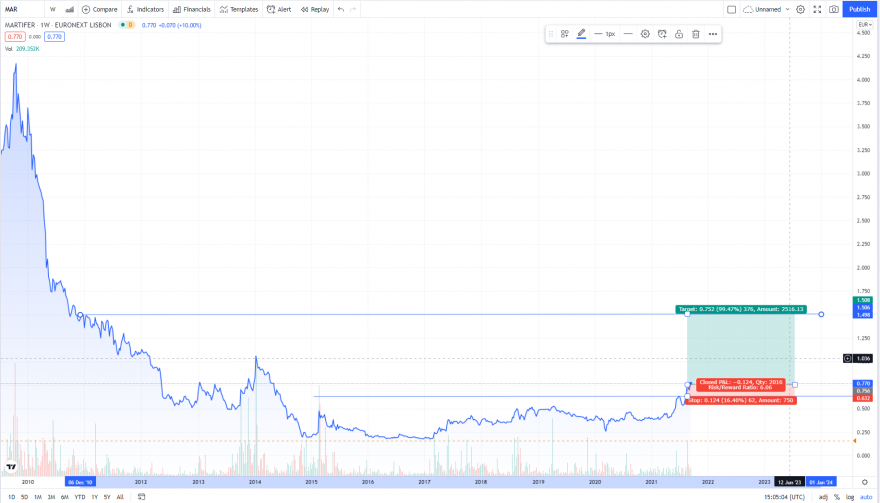Click the Compare symbols button
This screenshot has height=503, width=880.
point(99,9)
